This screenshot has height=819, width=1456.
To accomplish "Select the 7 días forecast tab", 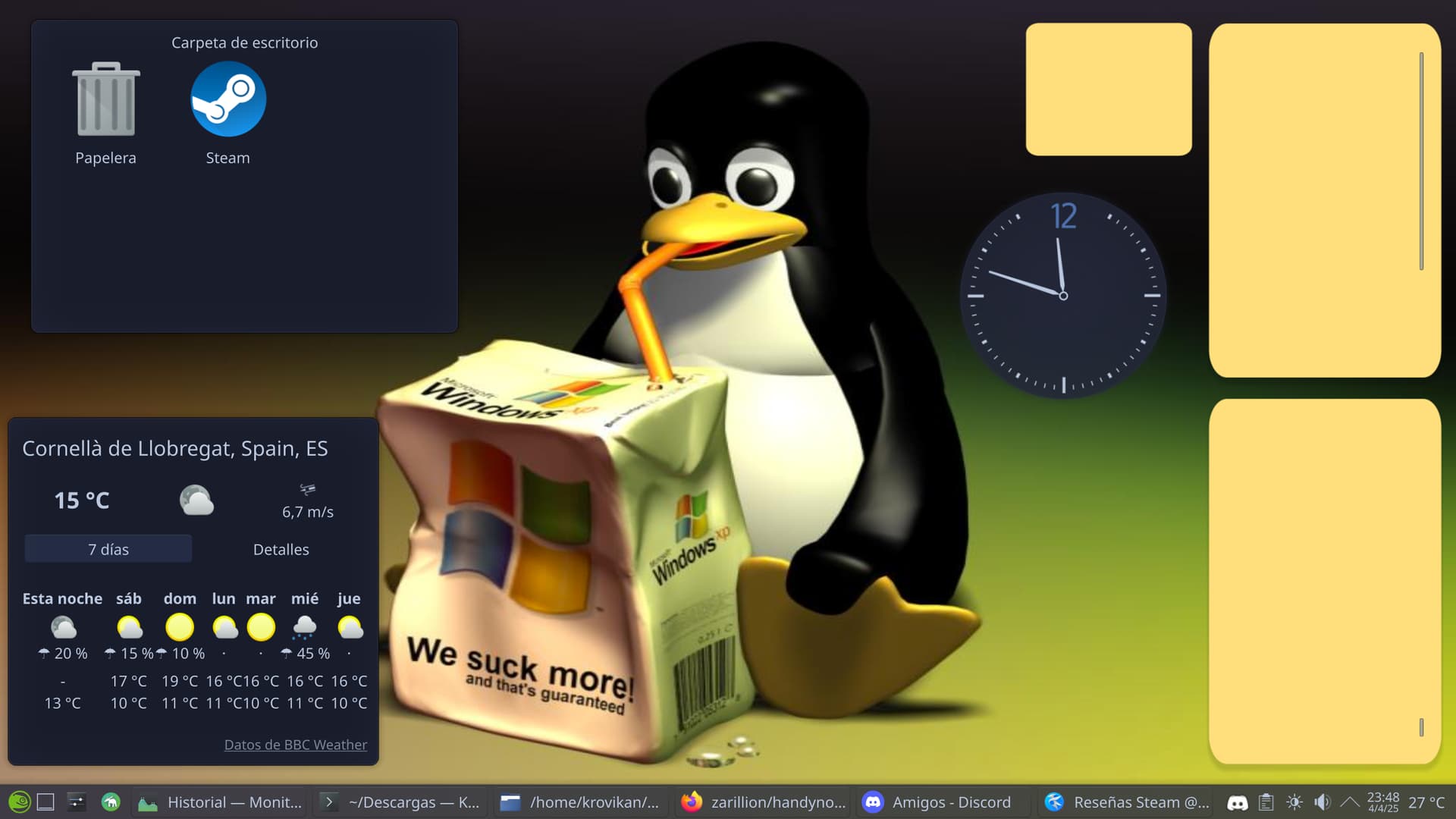I will [108, 549].
